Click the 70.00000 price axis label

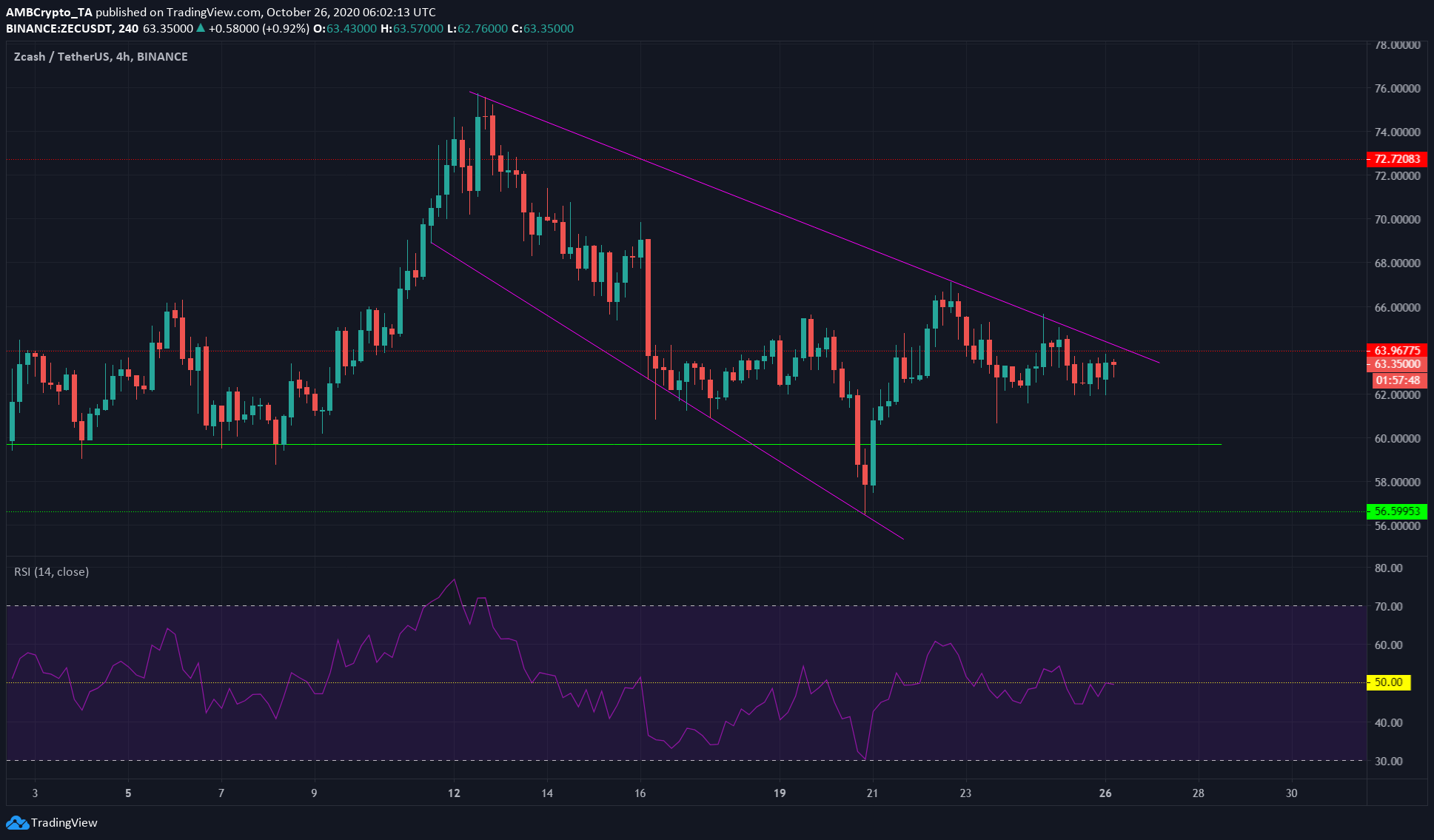(1397, 220)
